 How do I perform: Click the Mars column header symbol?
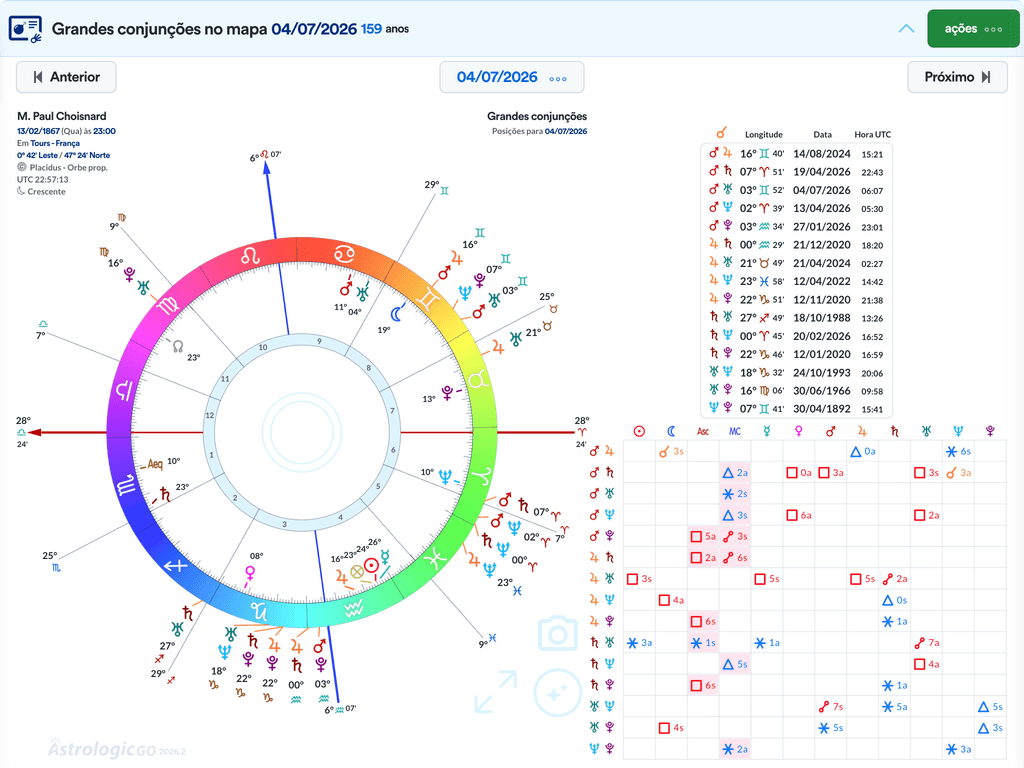click(x=830, y=431)
